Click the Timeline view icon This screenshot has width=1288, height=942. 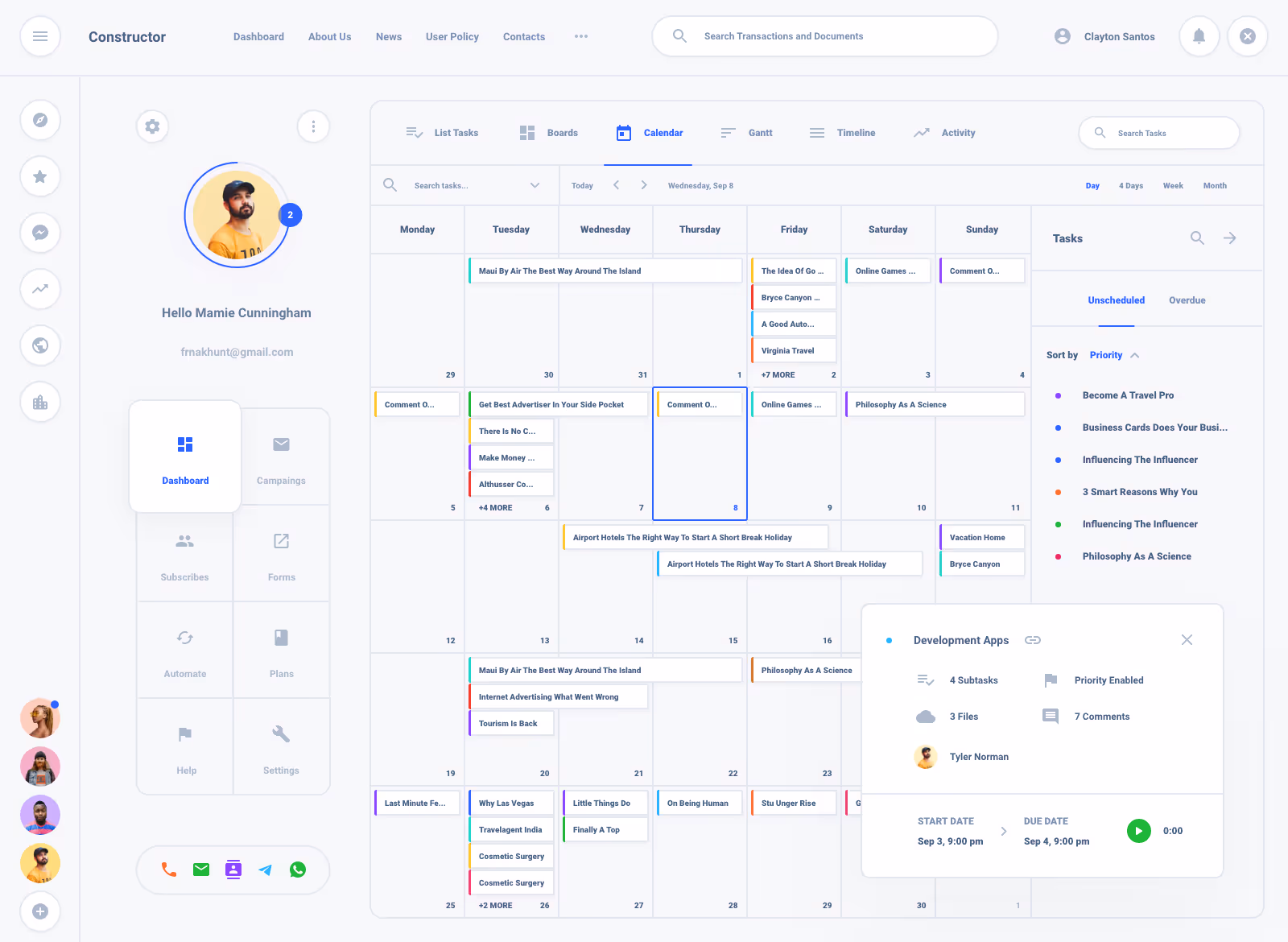pyautogui.click(x=815, y=132)
